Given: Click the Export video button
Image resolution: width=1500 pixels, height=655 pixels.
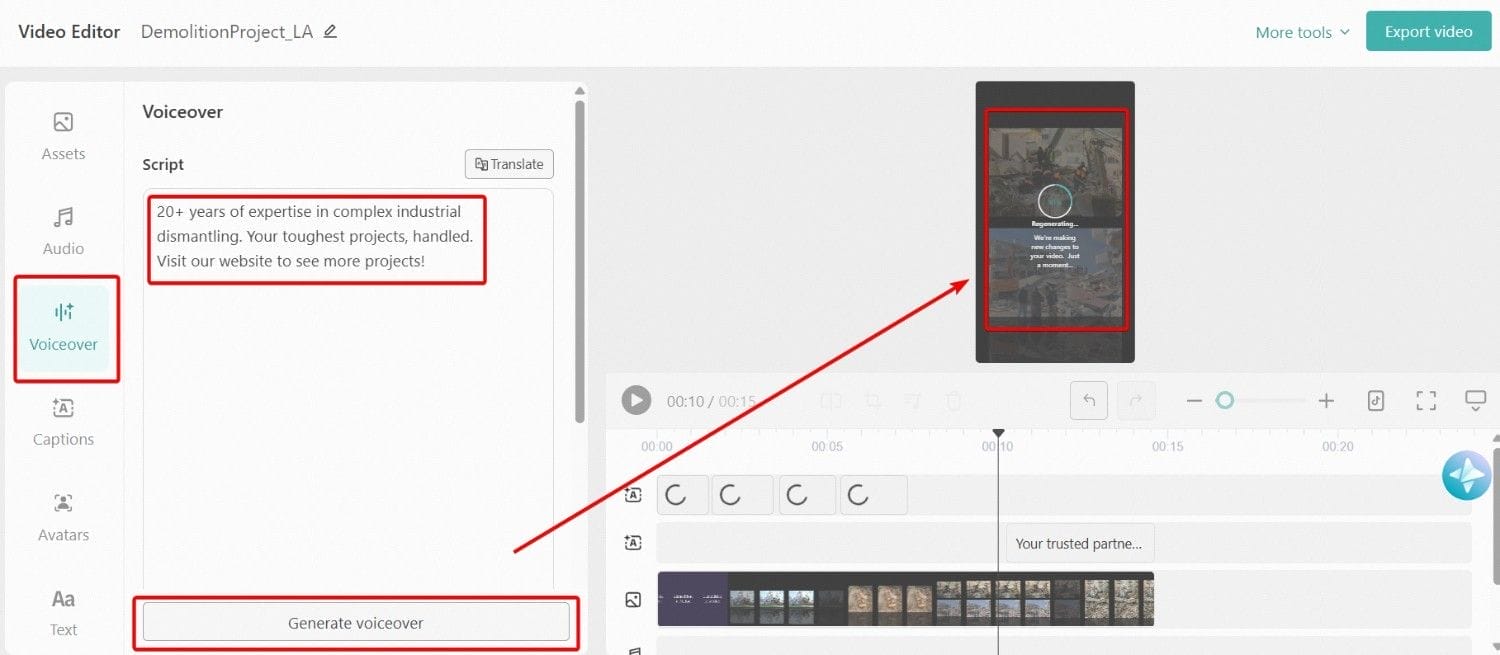Looking at the screenshot, I should coord(1428,32).
